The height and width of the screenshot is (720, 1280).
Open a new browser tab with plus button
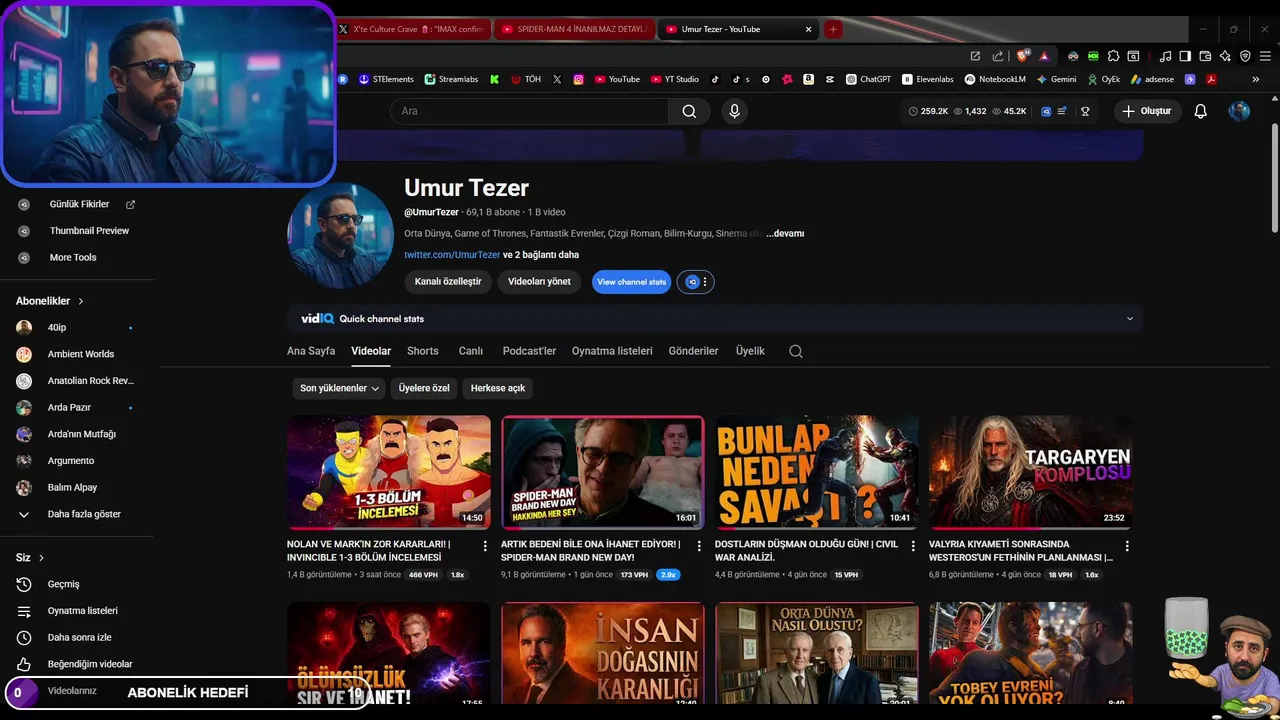[x=833, y=29]
